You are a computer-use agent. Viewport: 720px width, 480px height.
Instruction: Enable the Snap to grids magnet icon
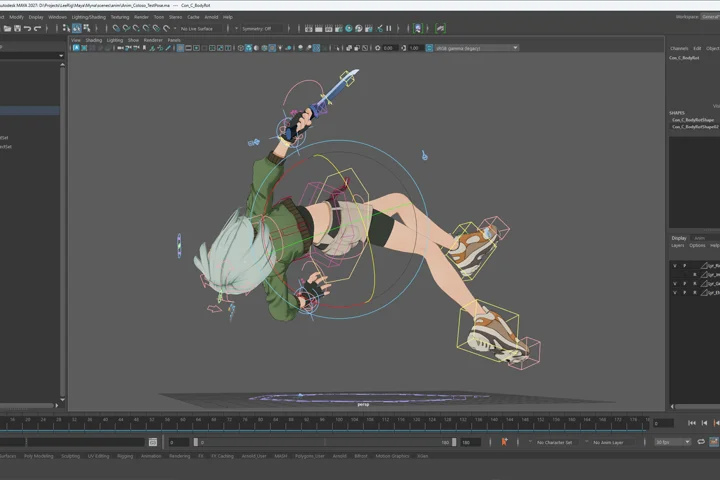point(116,28)
